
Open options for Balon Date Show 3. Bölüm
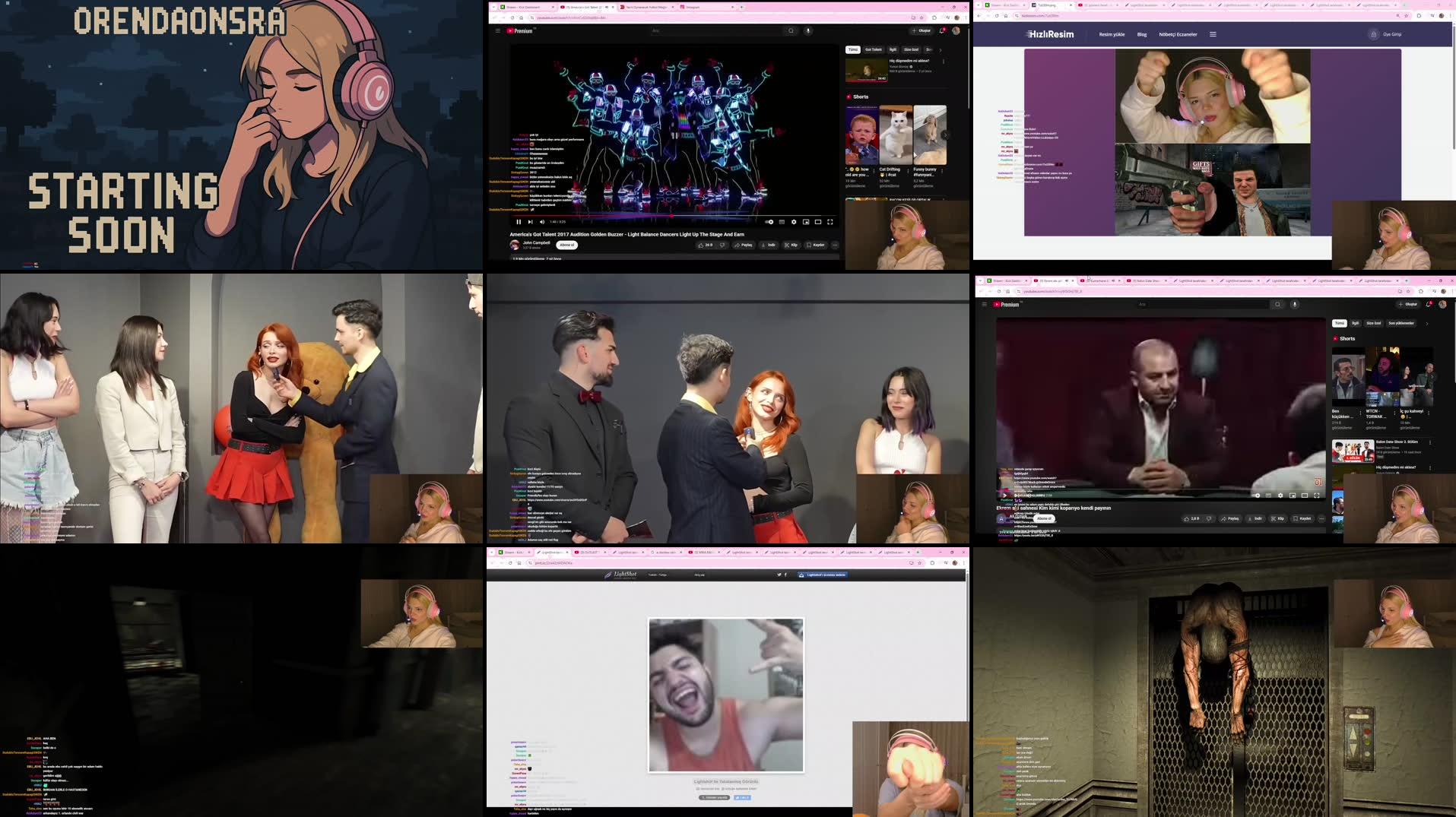coord(1430,442)
